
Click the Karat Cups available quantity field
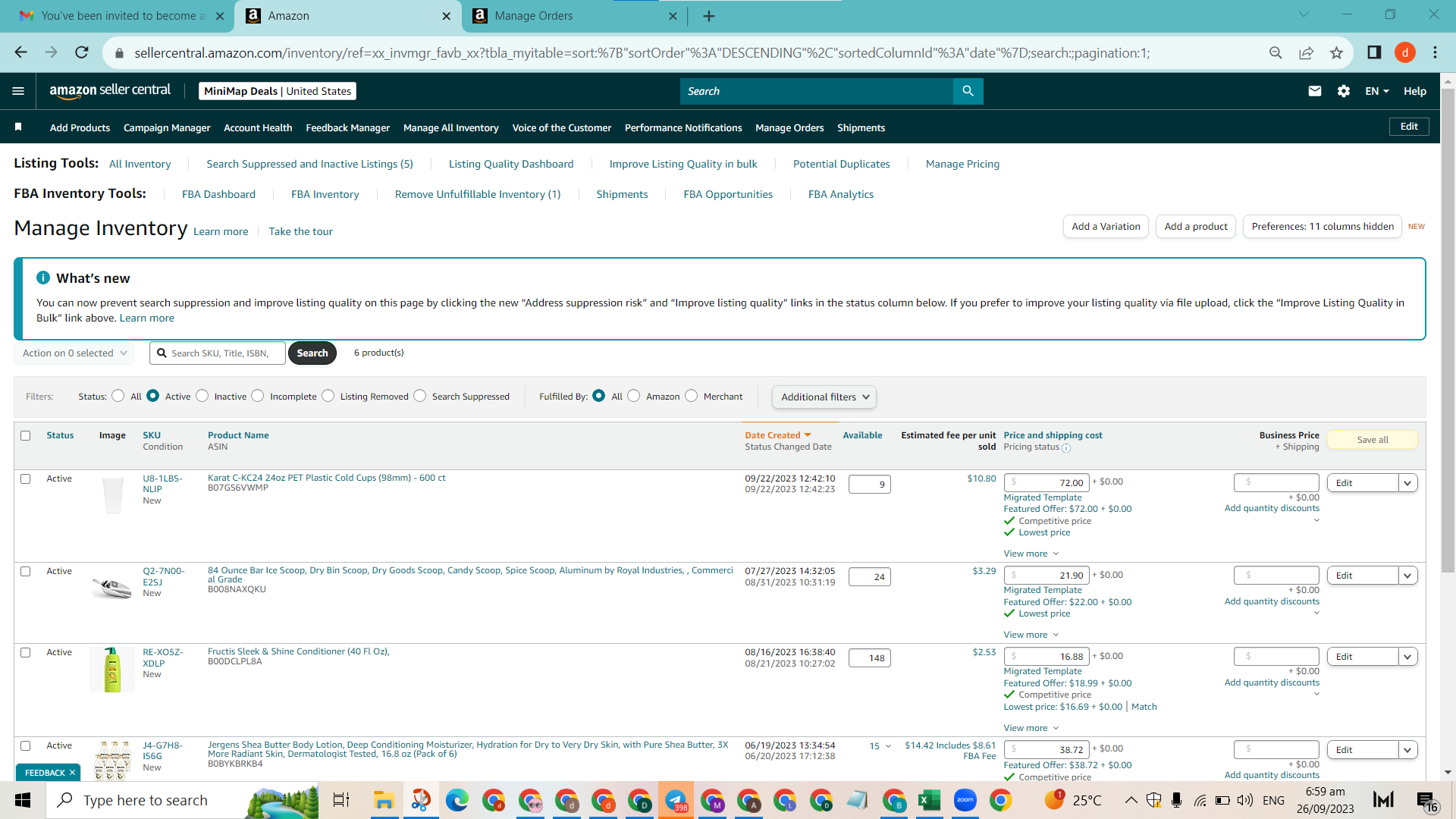[869, 484]
